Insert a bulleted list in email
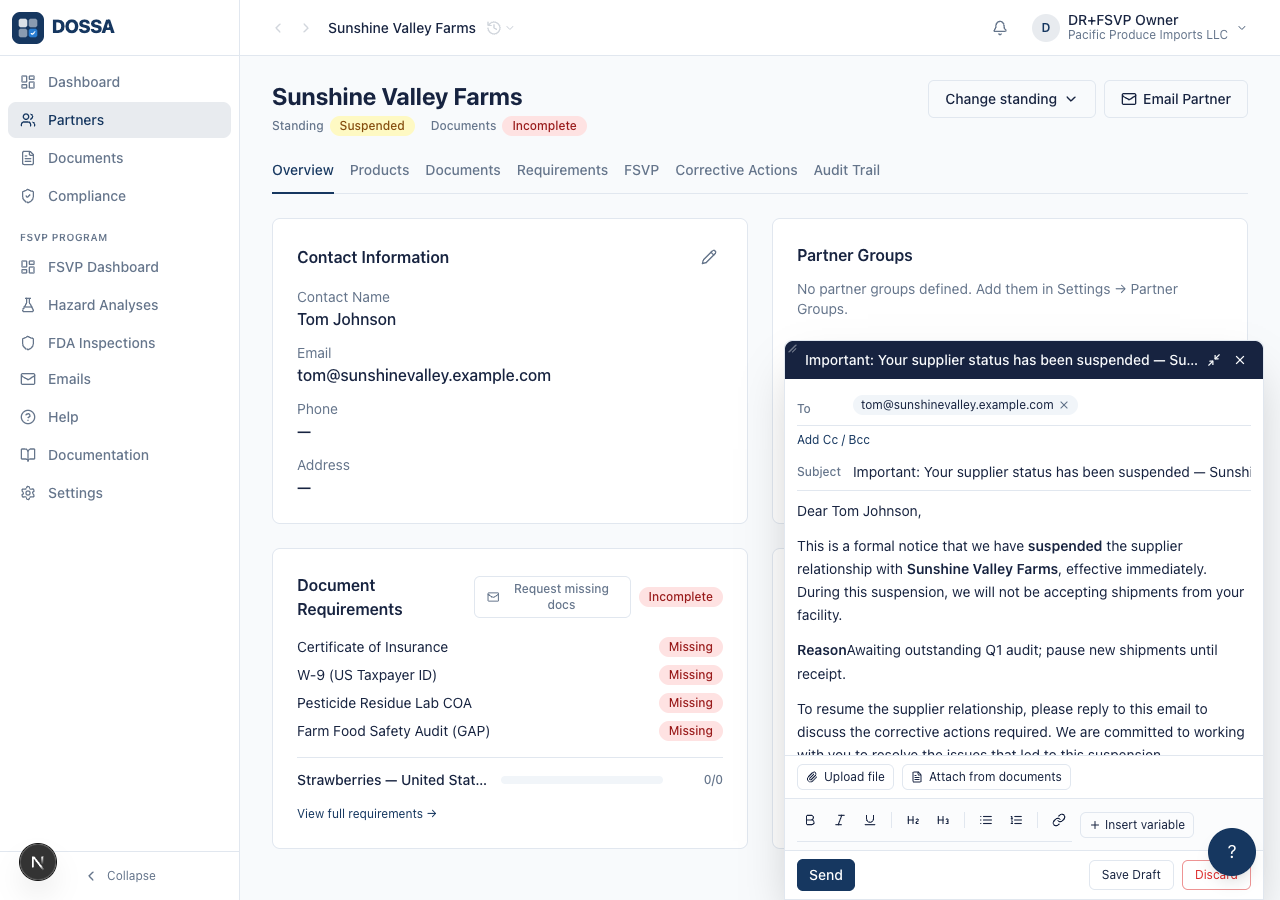 click(986, 820)
